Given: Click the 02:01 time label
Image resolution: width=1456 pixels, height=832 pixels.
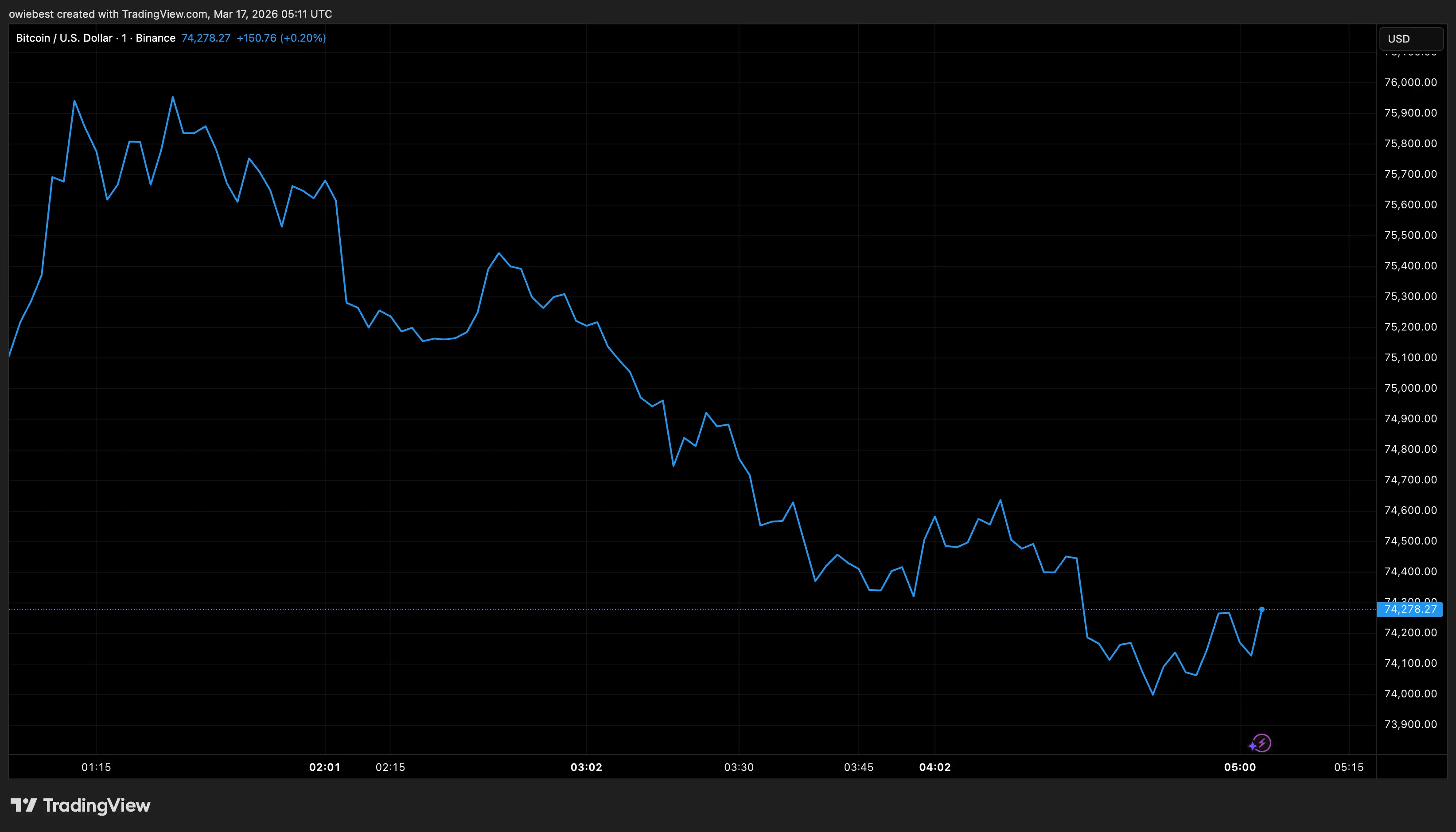Looking at the screenshot, I should (324, 767).
